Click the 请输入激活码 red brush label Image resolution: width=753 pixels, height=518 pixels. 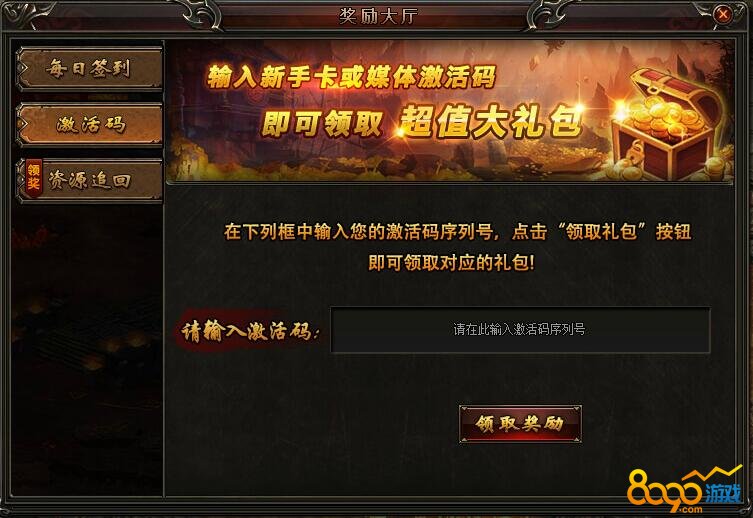point(249,331)
